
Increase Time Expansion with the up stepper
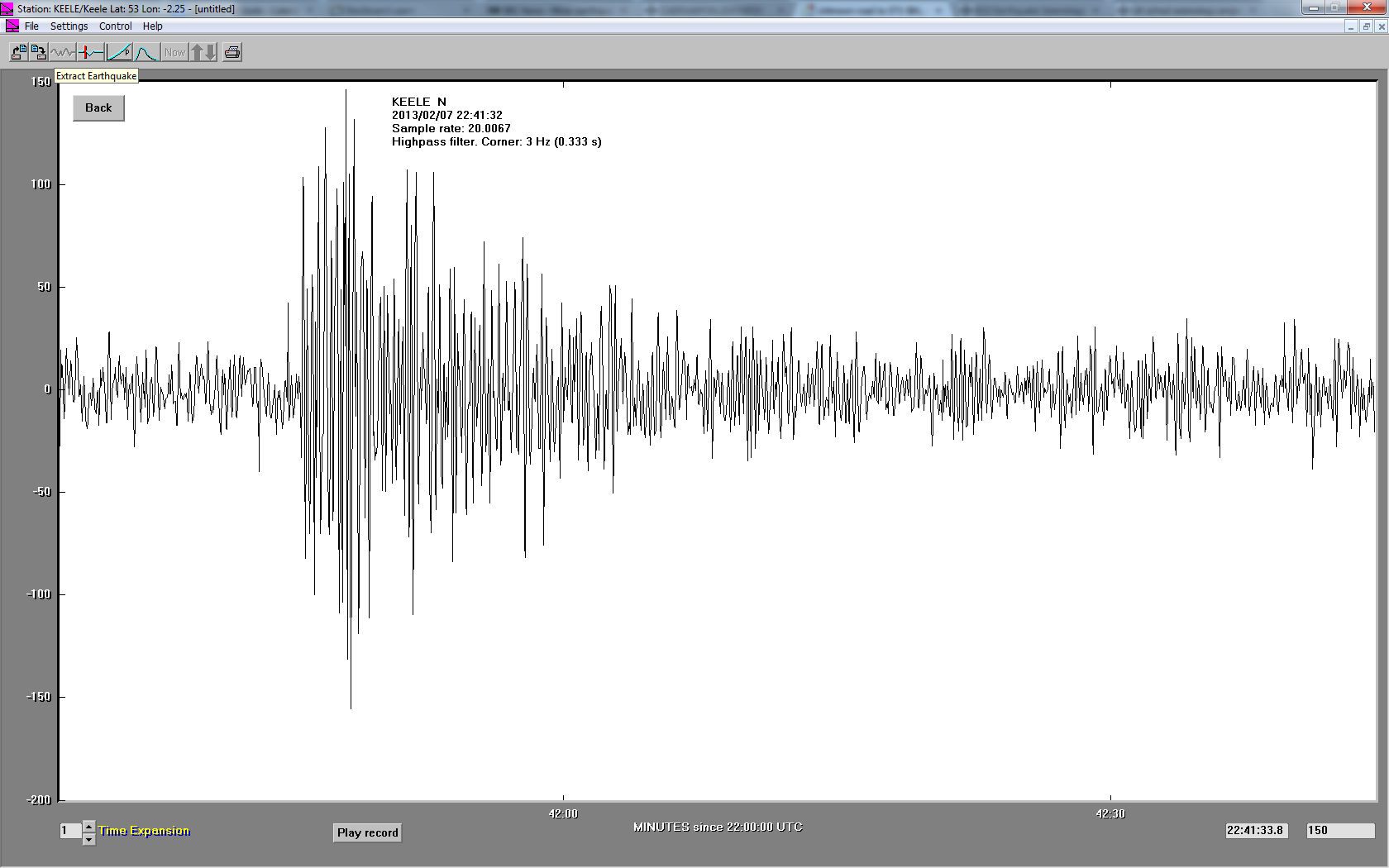tap(88, 826)
